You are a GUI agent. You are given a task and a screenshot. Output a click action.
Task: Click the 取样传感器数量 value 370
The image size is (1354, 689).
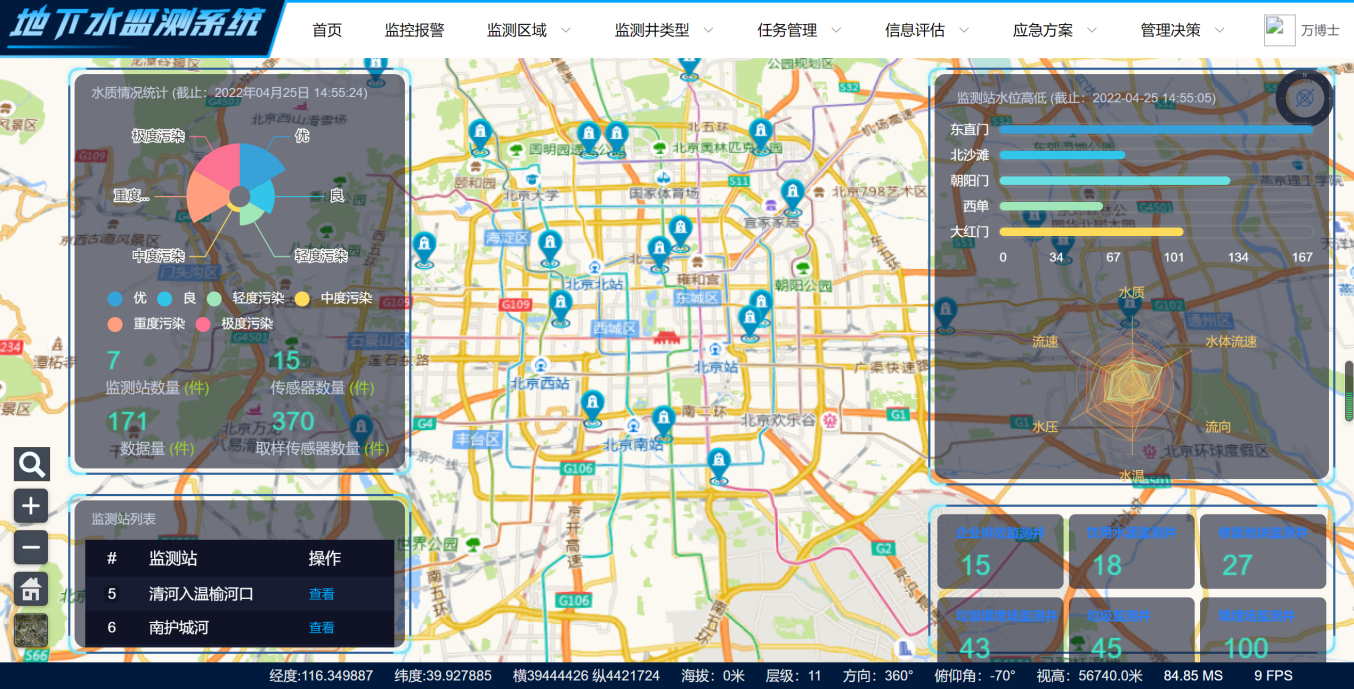(x=293, y=422)
